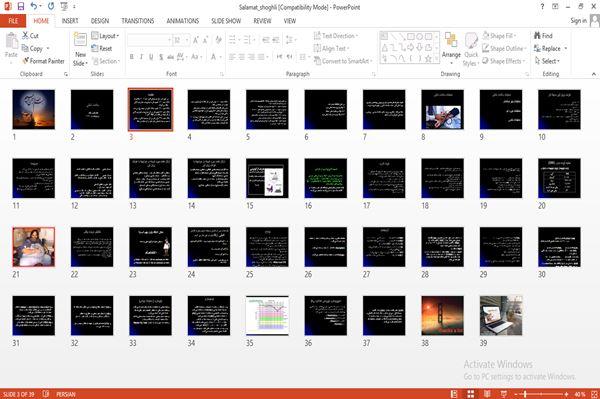The height and width of the screenshot is (399, 600).
Task: Switch to the SLIDE SHOW tab
Action: coord(226,21)
